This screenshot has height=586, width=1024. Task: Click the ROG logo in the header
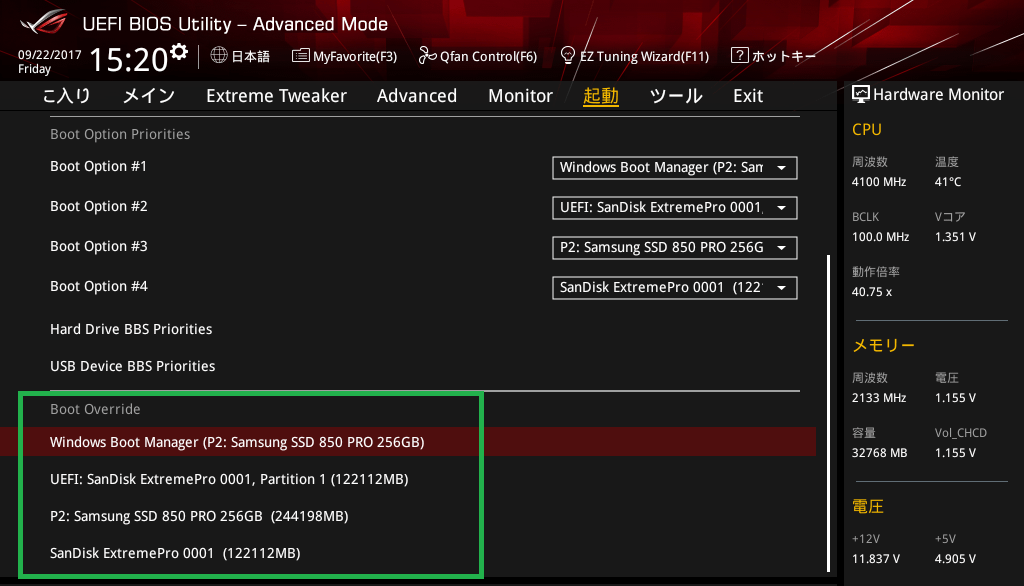43,22
